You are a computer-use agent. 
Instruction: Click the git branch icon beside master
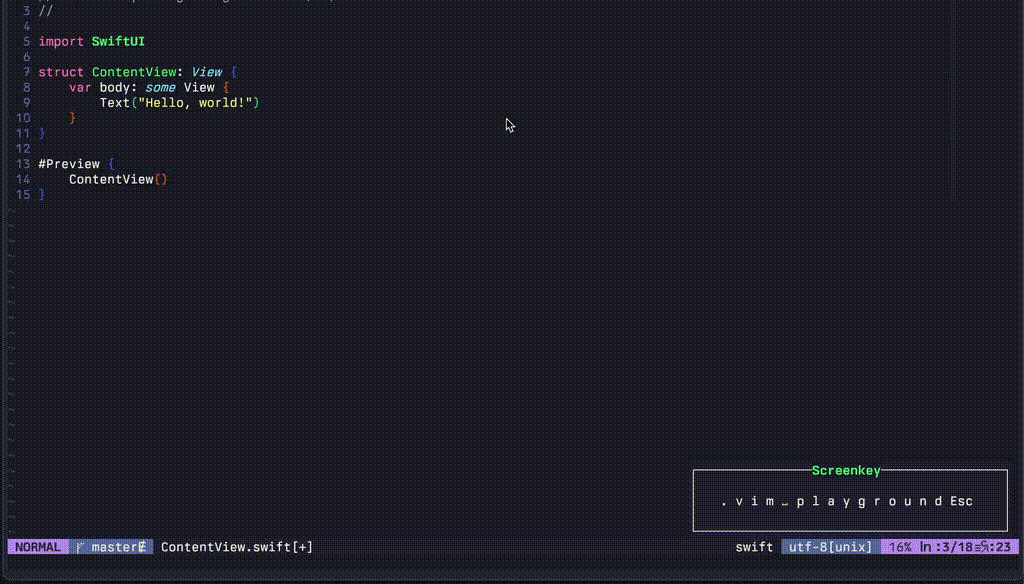click(78, 547)
